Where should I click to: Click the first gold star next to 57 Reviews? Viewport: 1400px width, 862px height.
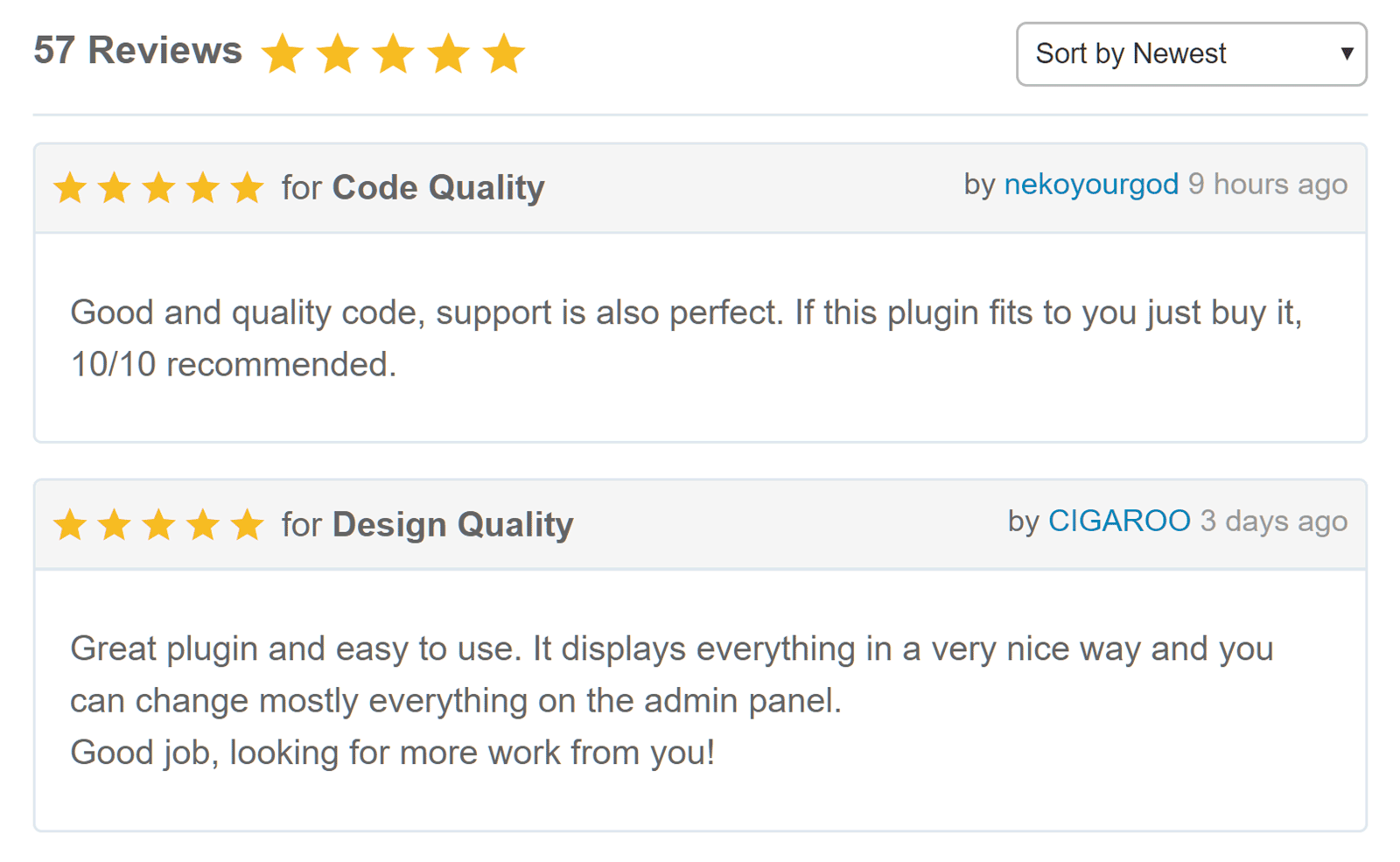[x=283, y=54]
